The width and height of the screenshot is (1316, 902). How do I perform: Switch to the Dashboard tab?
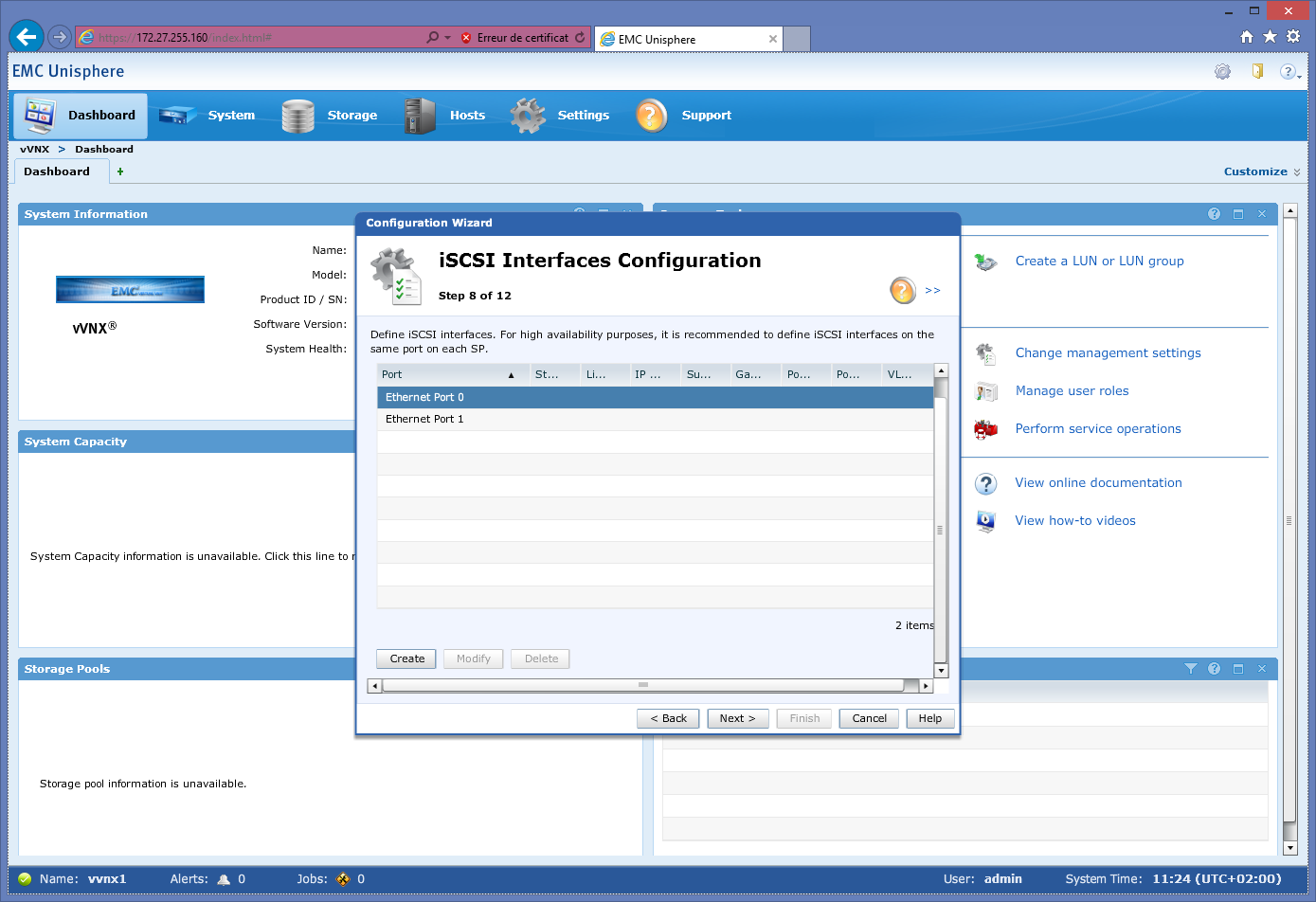(x=57, y=171)
